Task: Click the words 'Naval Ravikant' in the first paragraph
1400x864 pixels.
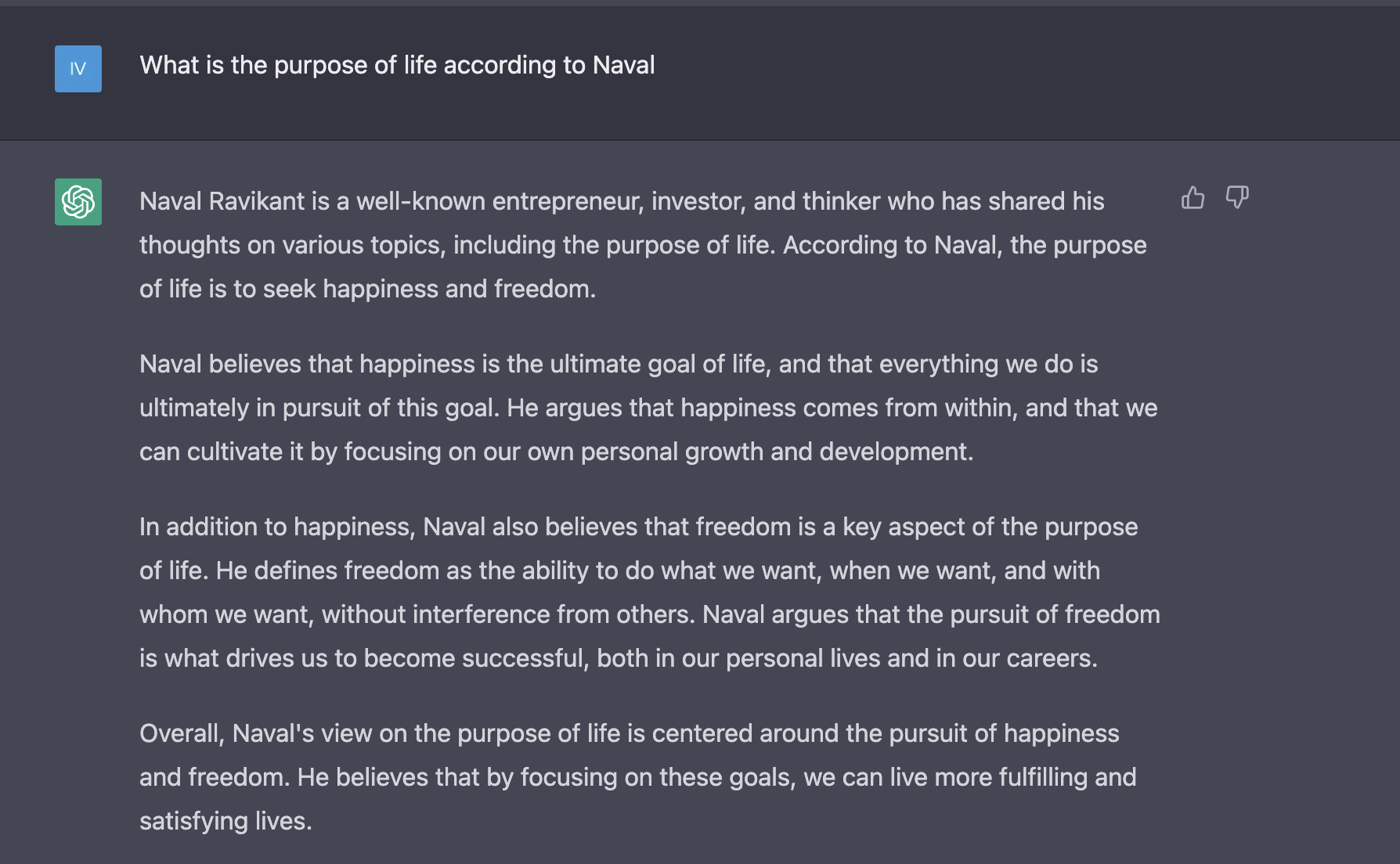Action: click(x=222, y=201)
